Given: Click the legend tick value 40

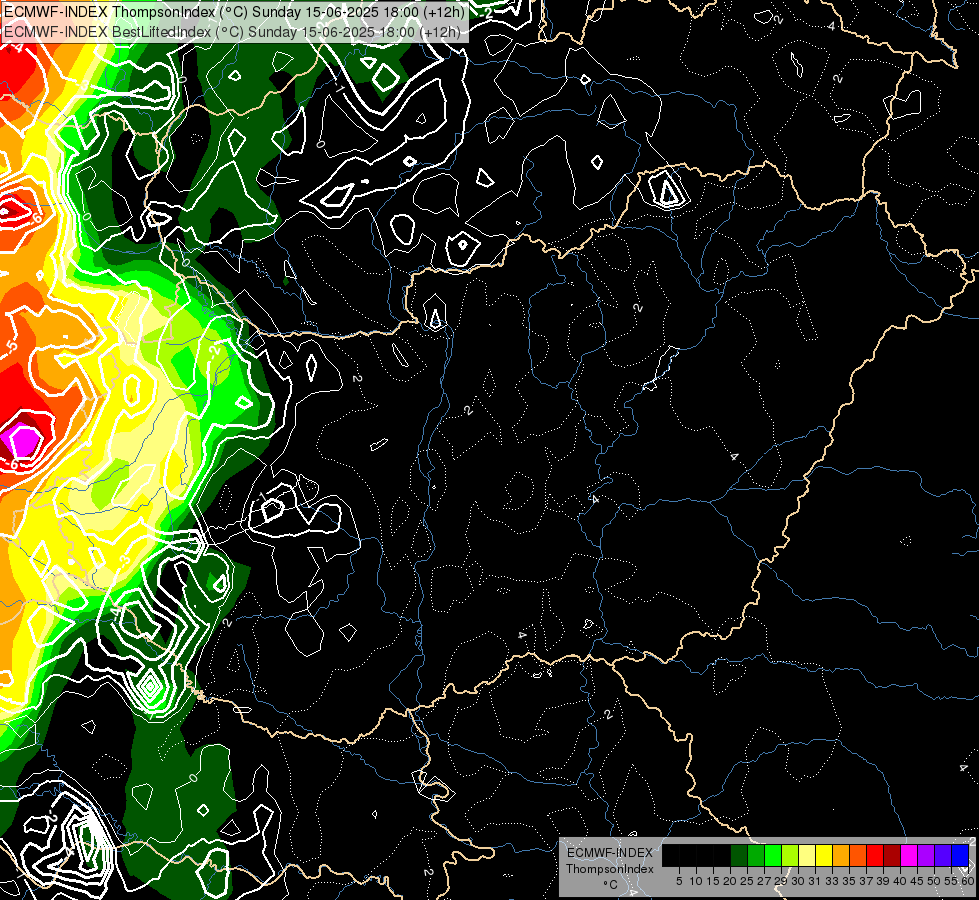Looking at the screenshot, I should point(900,881).
